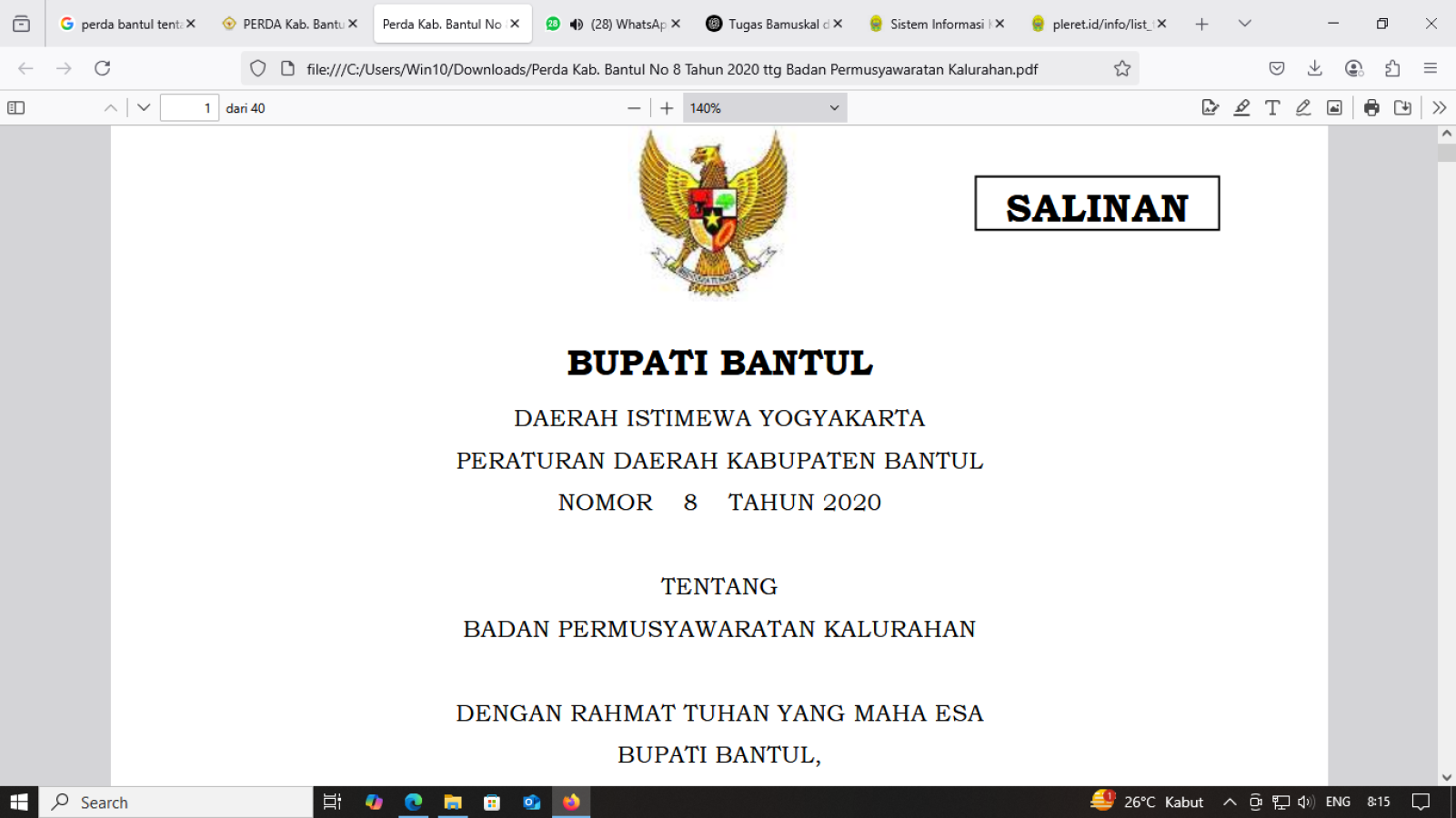Open File Explorer from the taskbar
This screenshot has height=818, width=1456.
click(453, 803)
